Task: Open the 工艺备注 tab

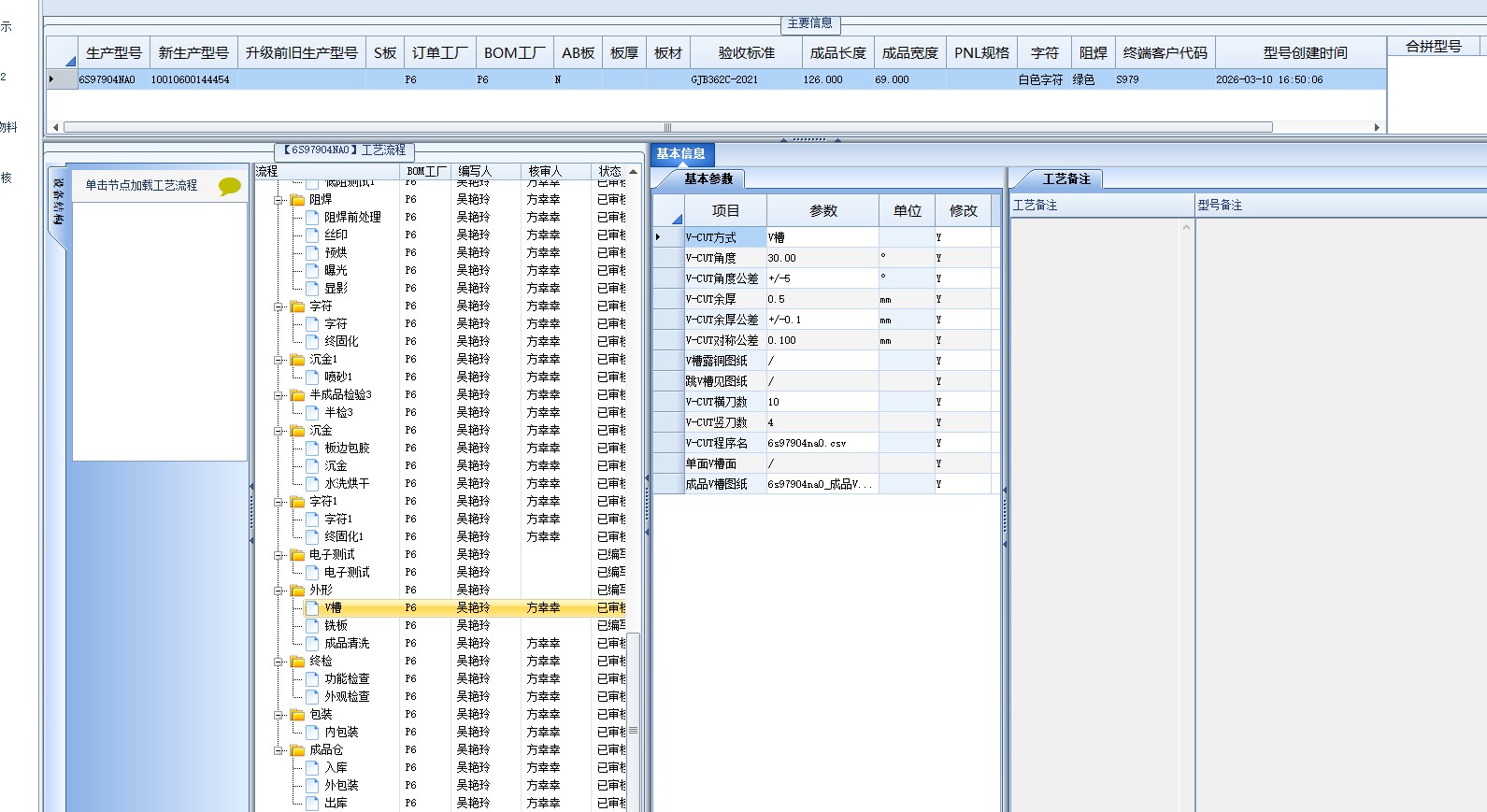Action: click(1066, 178)
